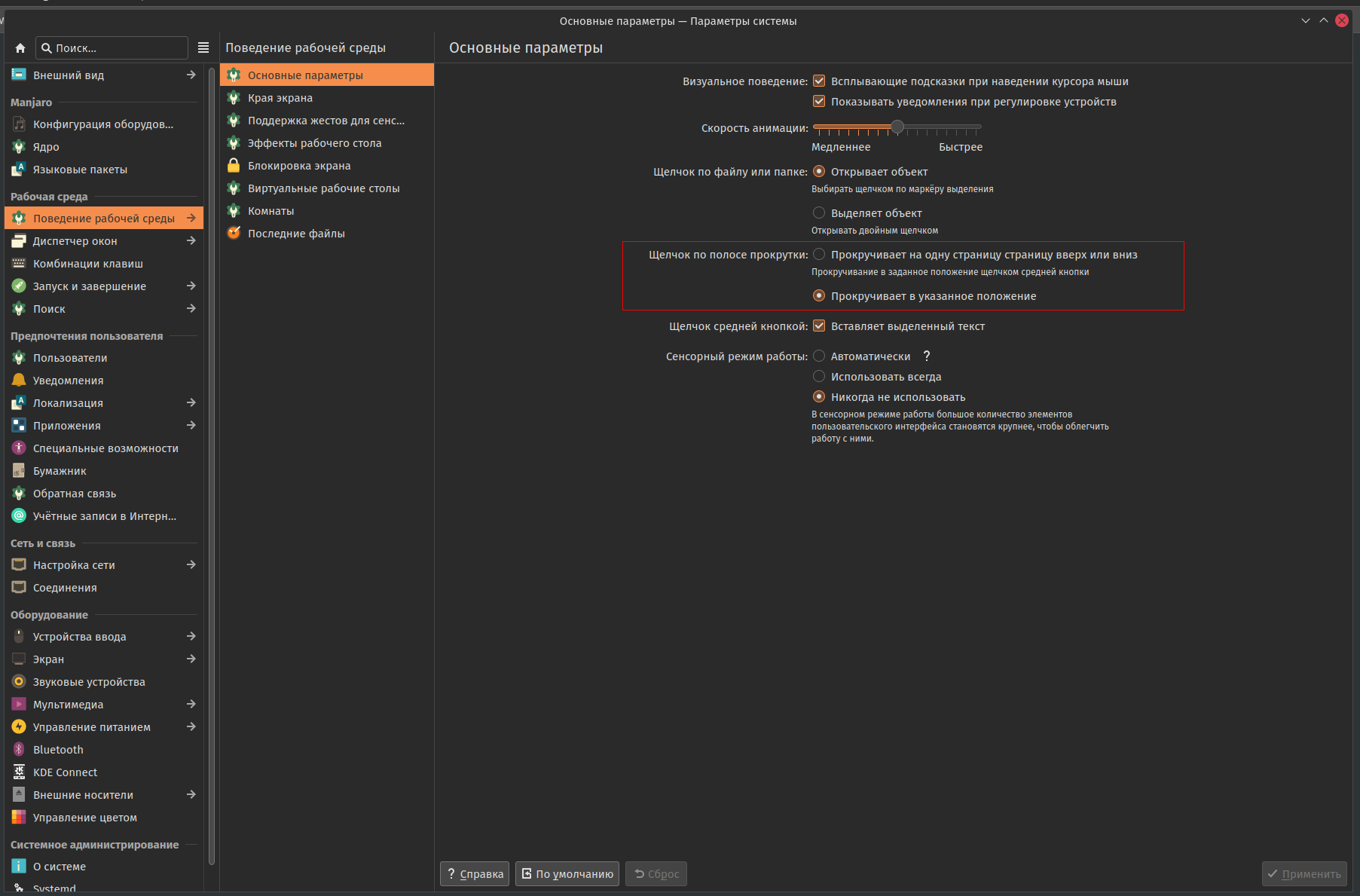Click the Ядро kernel icon
The image size is (1360, 896).
click(19, 147)
